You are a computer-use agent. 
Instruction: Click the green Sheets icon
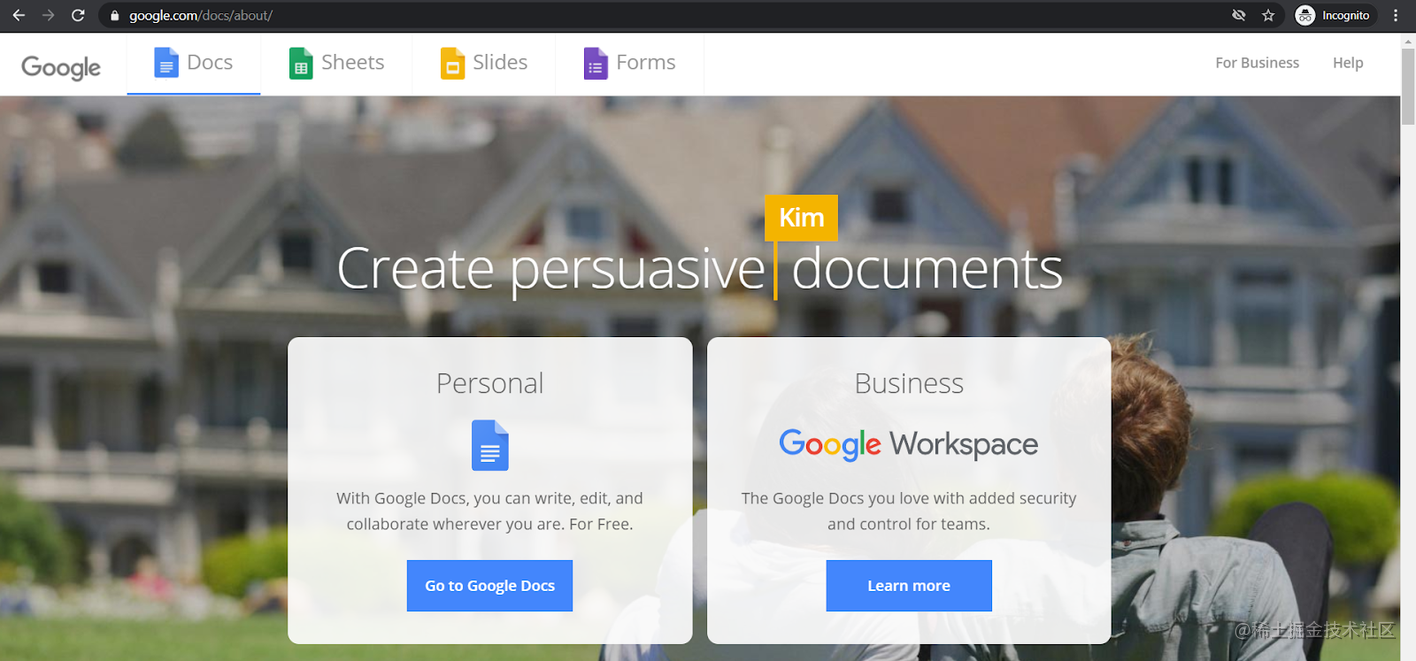point(301,63)
